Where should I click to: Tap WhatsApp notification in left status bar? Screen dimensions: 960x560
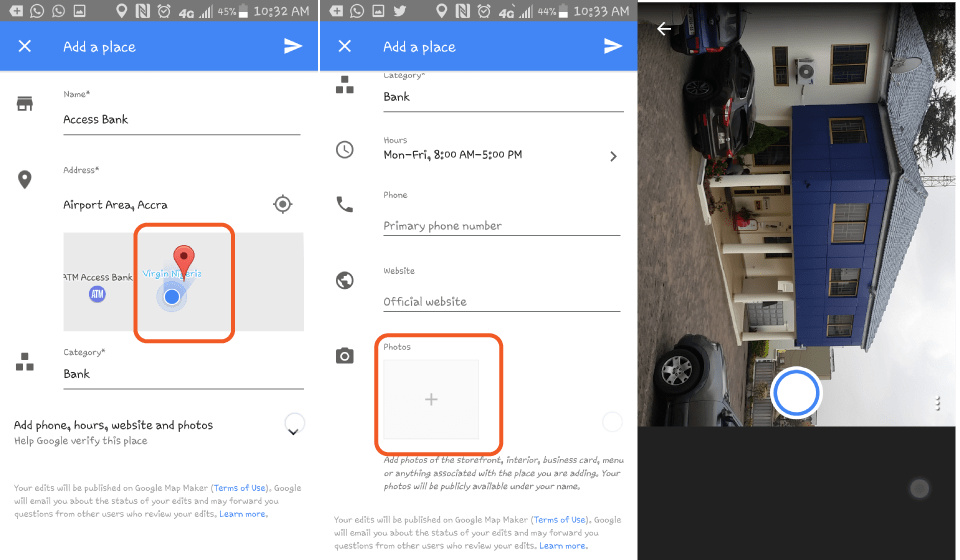pyautogui.click(x=37, y=11)
